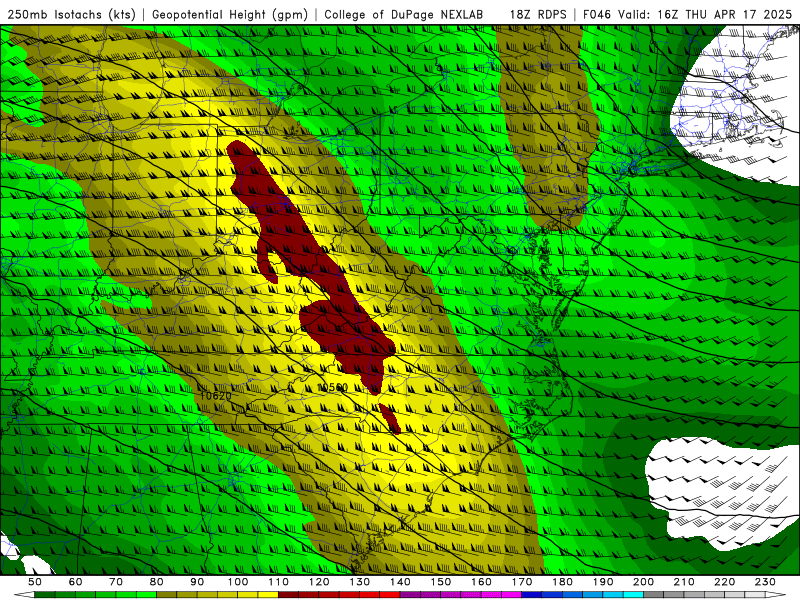Click the 'Geopotential Height (gpm)' header text
This screenshot has height=600, width=800.
pos(230,14)
